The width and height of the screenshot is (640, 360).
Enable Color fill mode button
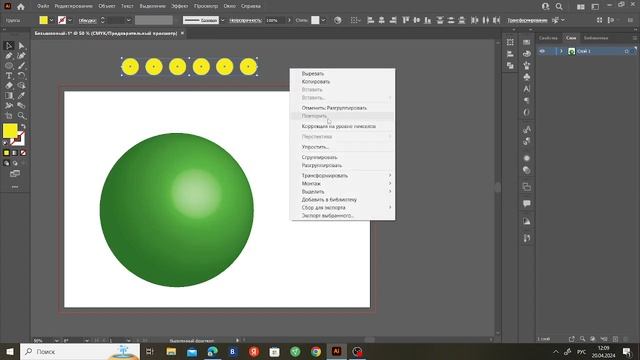click(6, 153)
